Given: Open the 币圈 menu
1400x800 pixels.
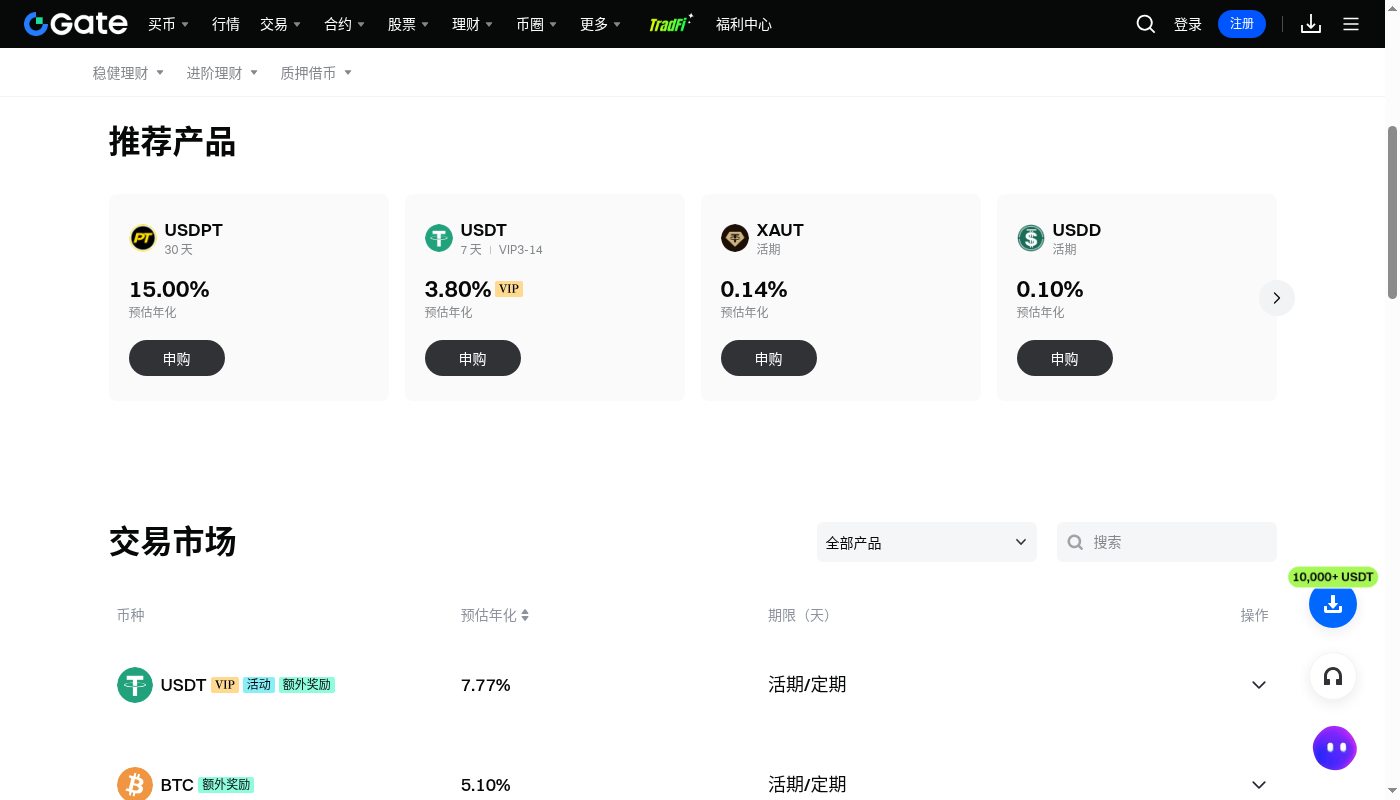Looking at the screenshot, I should point(536,24).
